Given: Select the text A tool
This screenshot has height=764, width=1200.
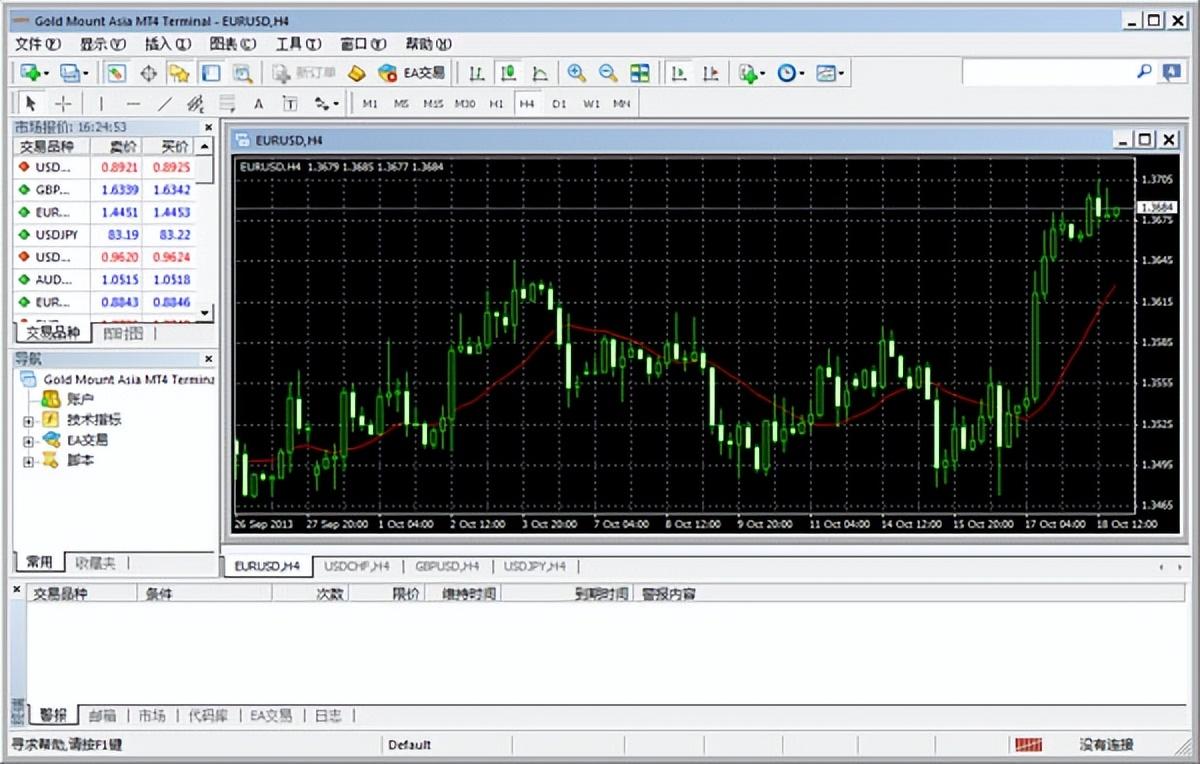Looking at the screenshot, I should point(258,103).
